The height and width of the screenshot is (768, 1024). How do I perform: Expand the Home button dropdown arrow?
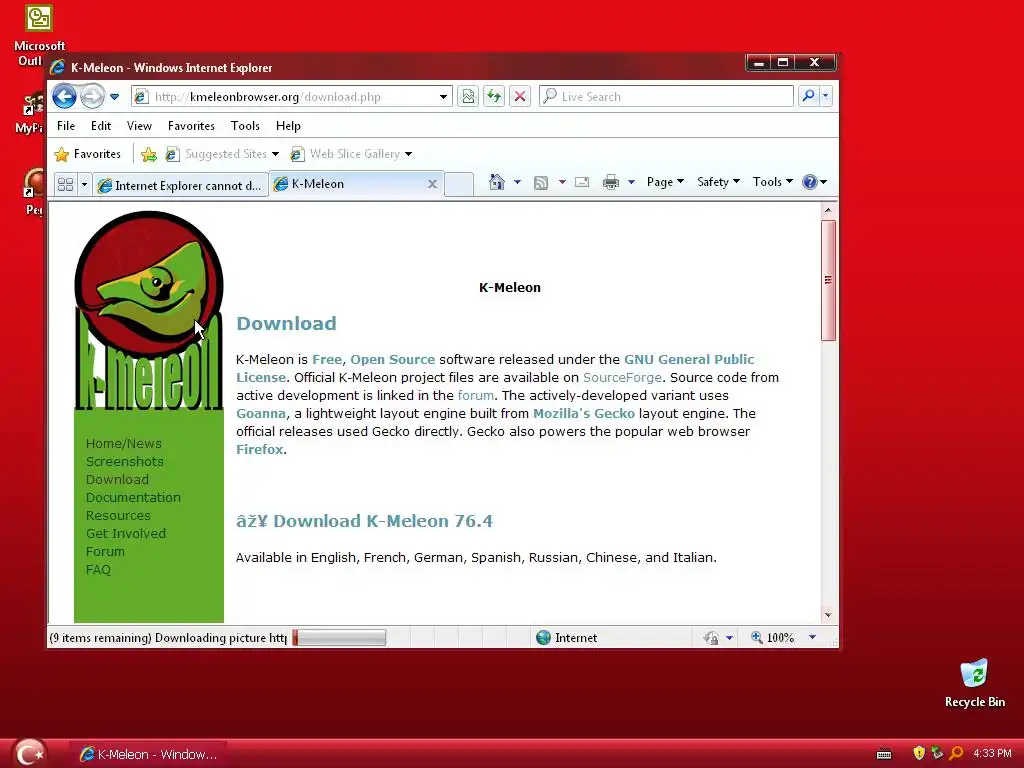pyautogui.click(x=517, y=182)
